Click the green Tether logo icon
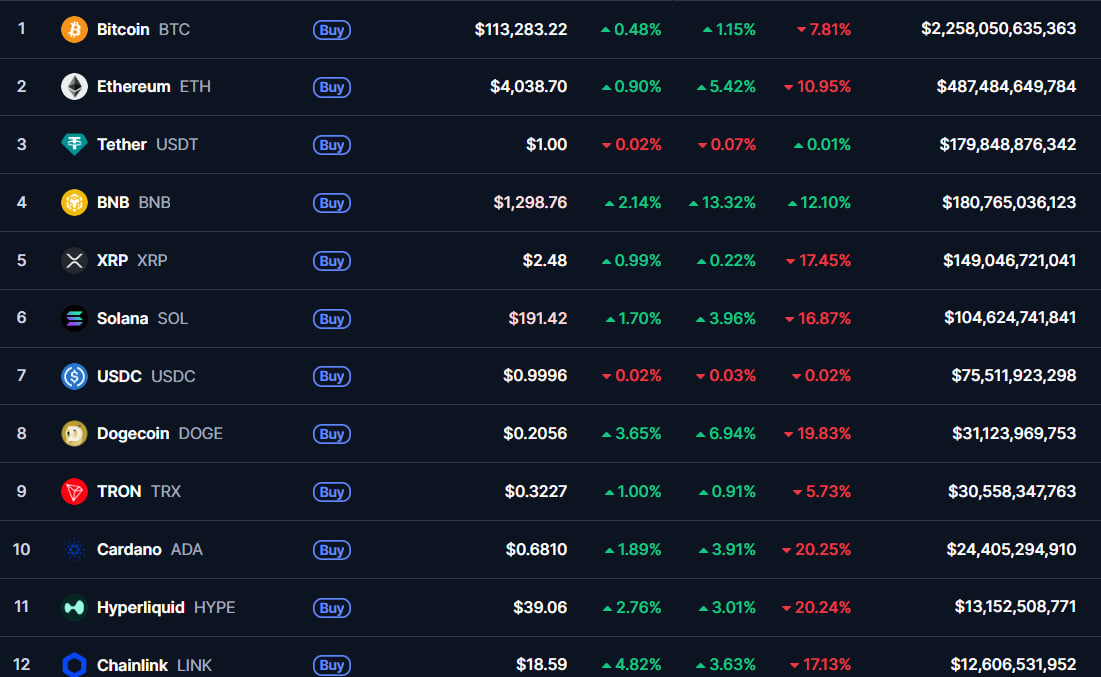Screen dimensions: 1101x677 [74, 145]
